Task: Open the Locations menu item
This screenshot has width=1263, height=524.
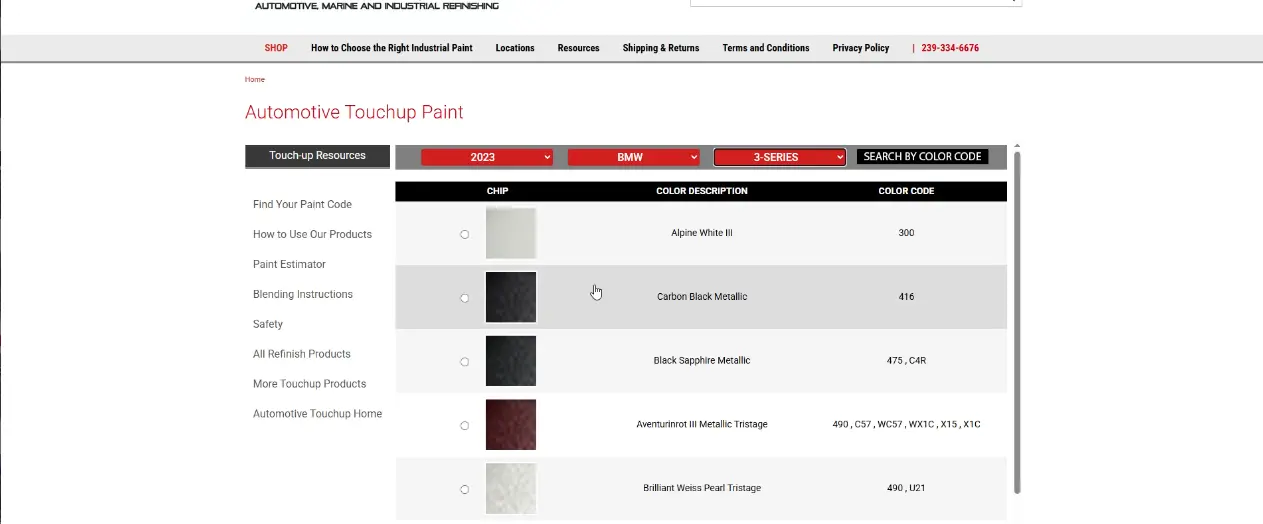Action: pyautogui.click(x=515, y=48)
